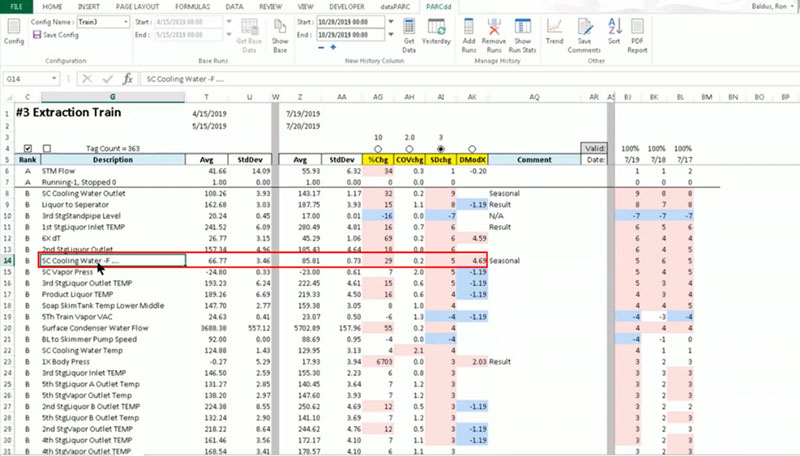Select column AQ header
The image size is (800, 456).
click(534, 97)
